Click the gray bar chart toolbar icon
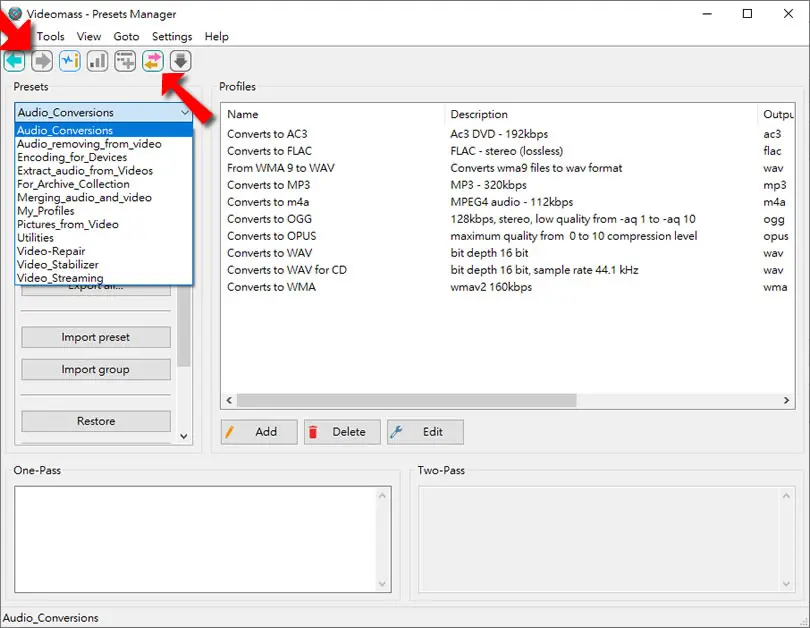810x628 pixels. tap(97, 61)
